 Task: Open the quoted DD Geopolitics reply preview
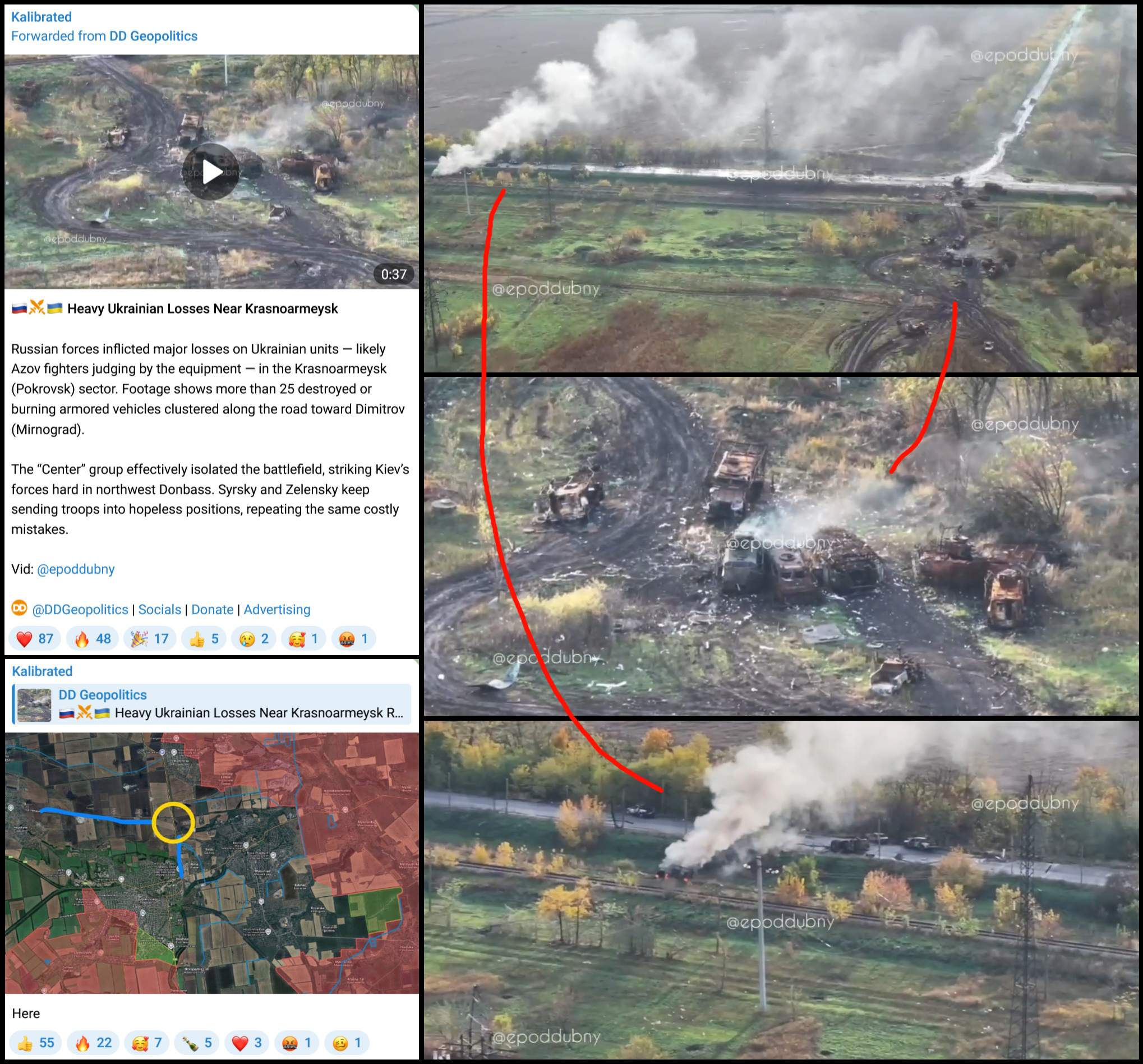click(211, 704)
